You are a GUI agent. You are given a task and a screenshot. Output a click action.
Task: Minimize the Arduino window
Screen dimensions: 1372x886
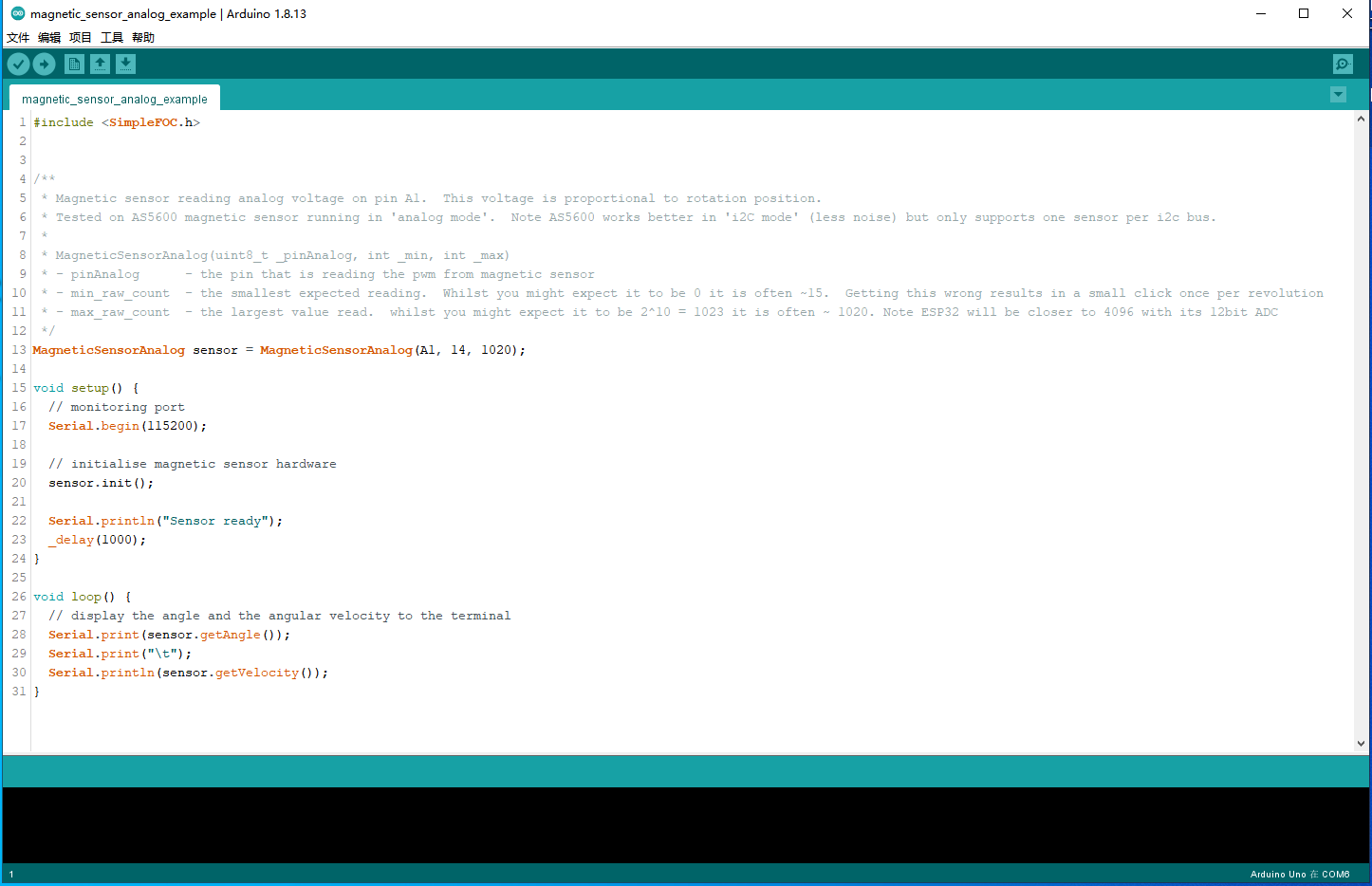point(1261,13)
